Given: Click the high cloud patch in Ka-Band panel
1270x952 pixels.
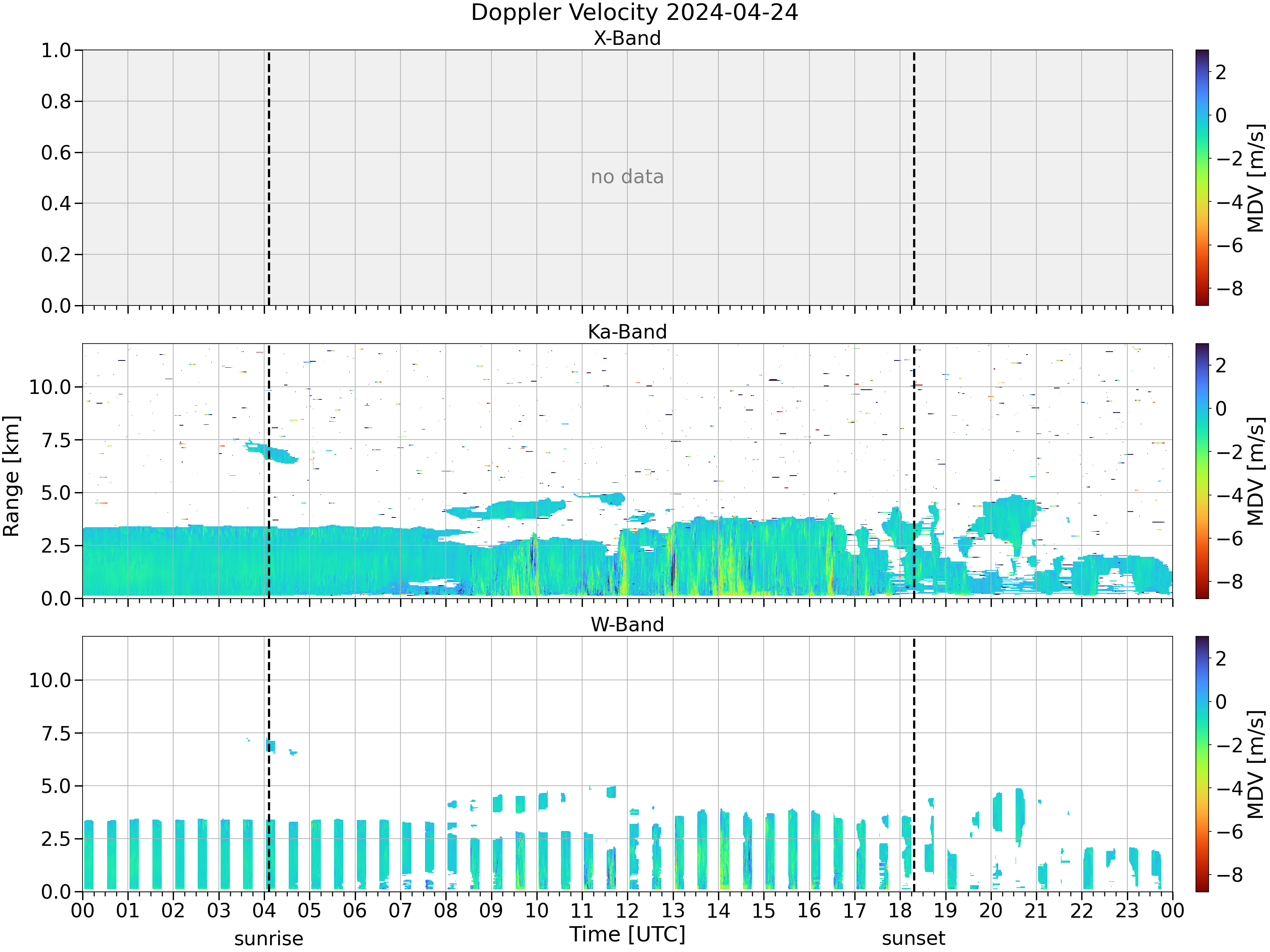Looking at the screenshot, I should [x=270, y=451].
